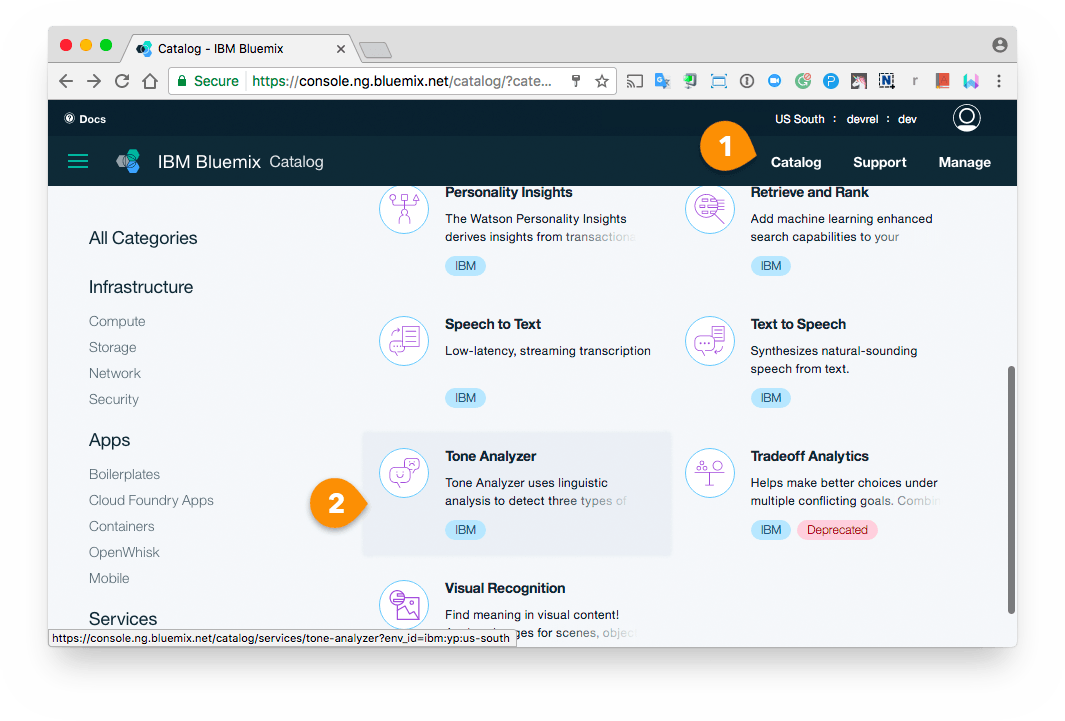The image size is (1065, 721).
Task: Open the Visual Recognition service icon
Action: (404, 604)
